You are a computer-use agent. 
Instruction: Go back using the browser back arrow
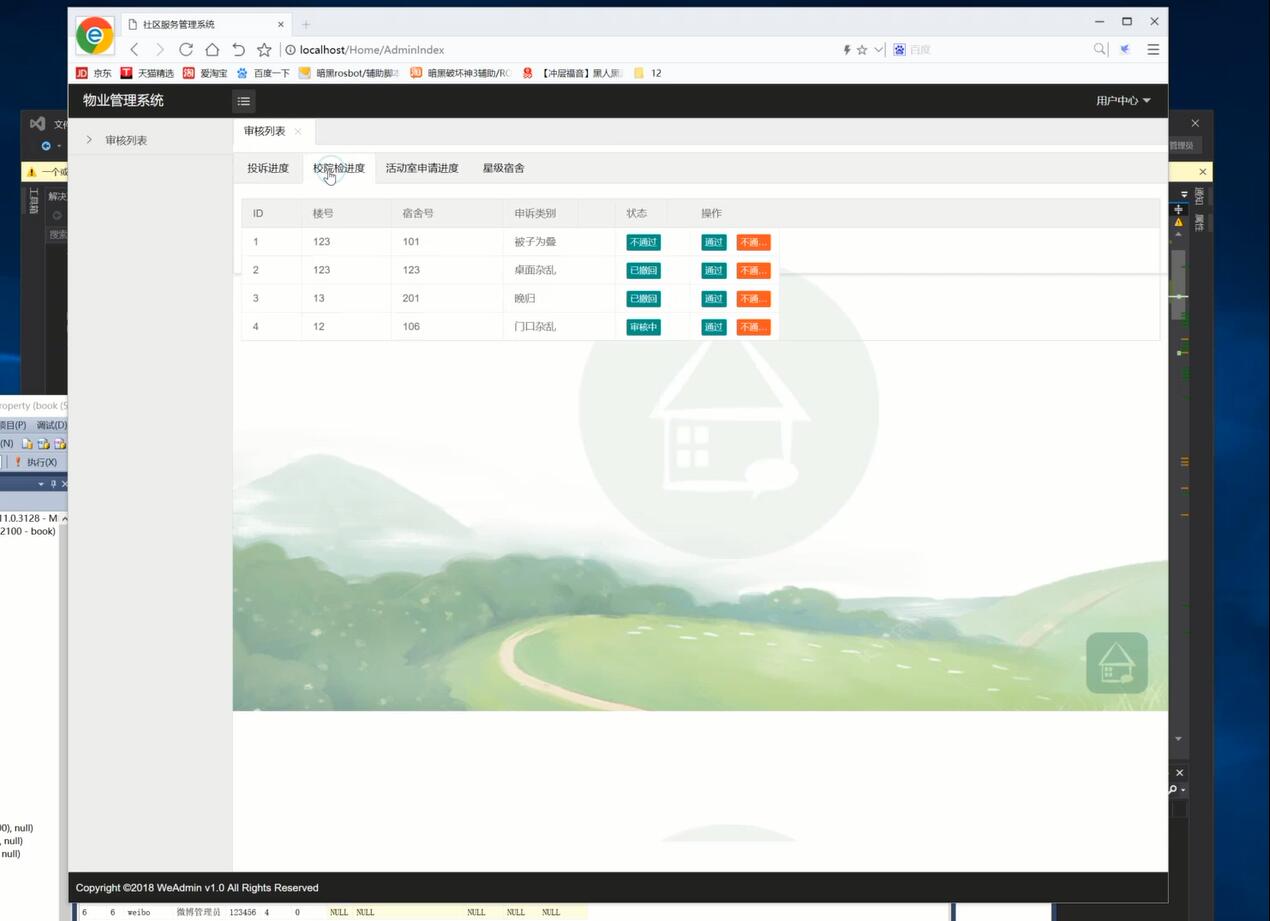click(x=134, y=50)
